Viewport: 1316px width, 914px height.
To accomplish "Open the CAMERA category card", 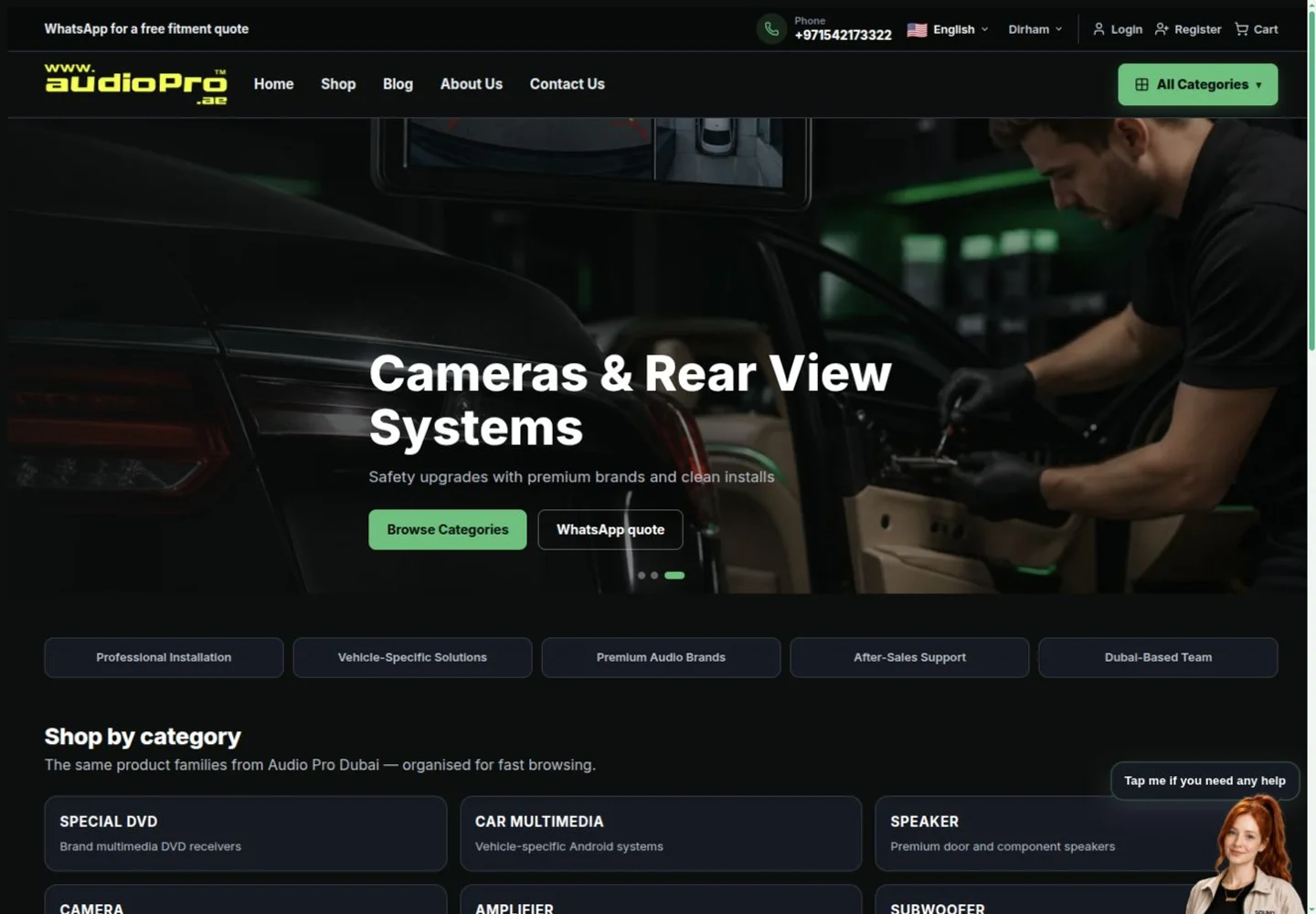I will click(x=246, y=899).
